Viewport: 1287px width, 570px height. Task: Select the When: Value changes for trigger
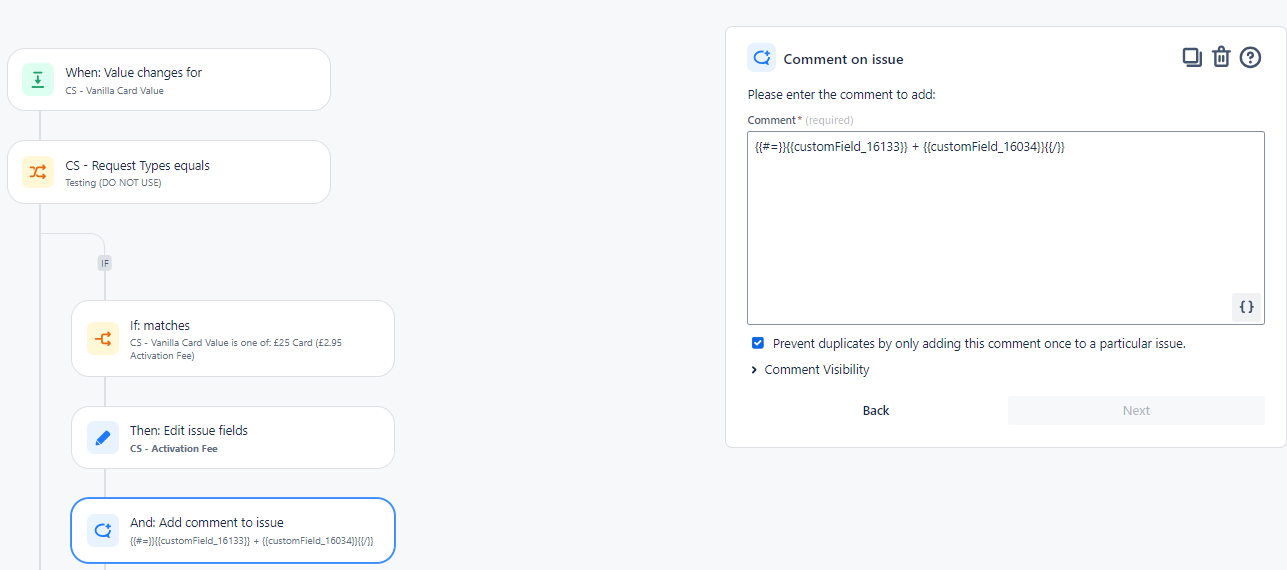click(169, 79)
